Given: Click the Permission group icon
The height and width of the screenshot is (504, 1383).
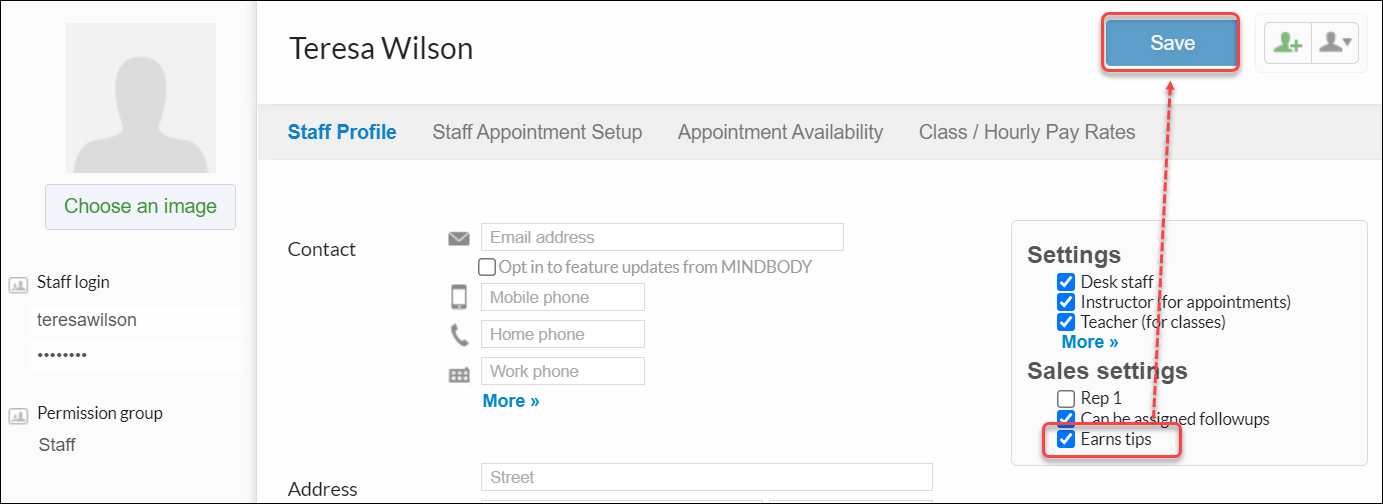Looking at the screenshot, I should 18,415.
